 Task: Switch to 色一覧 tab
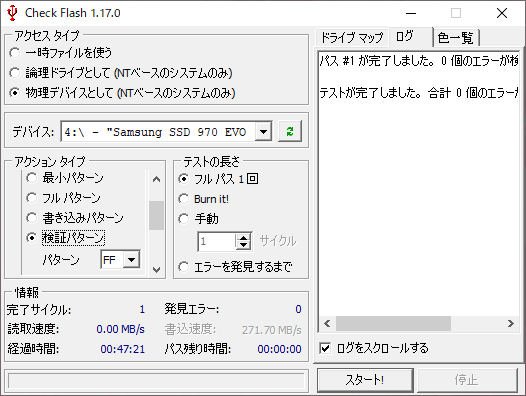(x=456, y=37)
